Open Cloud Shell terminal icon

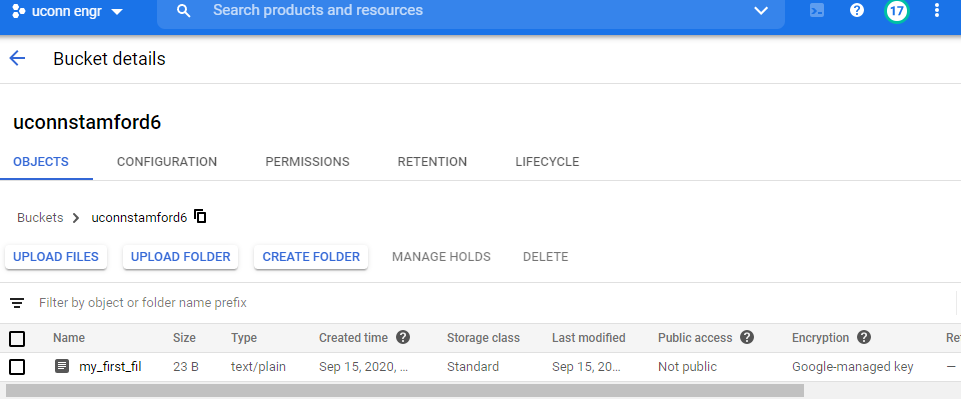(x=817, y=10)
